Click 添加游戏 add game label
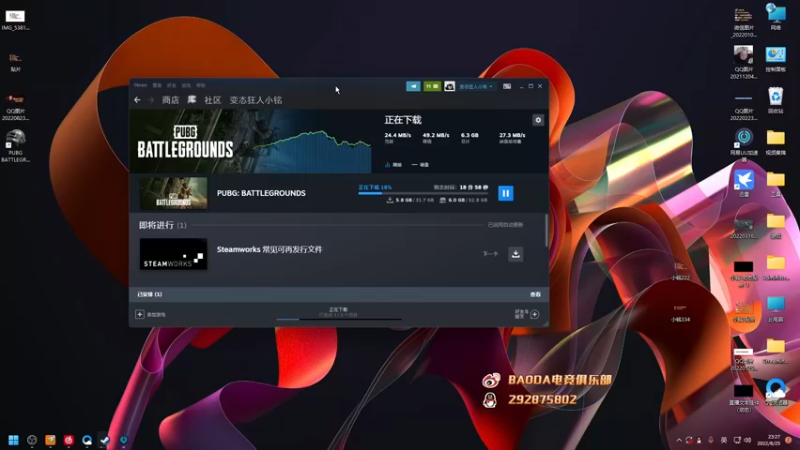 tap(156, 315)
